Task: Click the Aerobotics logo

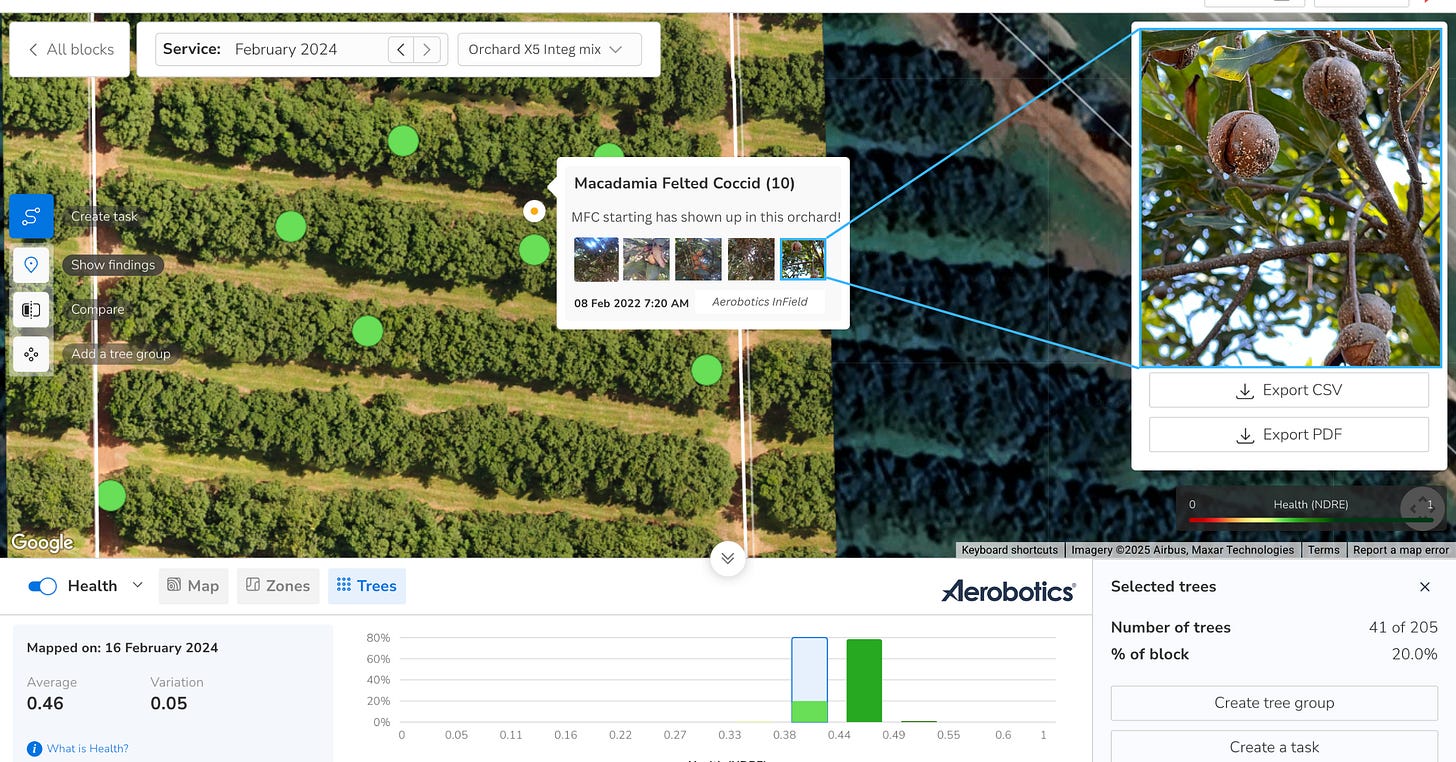Action: (1008, 591)
